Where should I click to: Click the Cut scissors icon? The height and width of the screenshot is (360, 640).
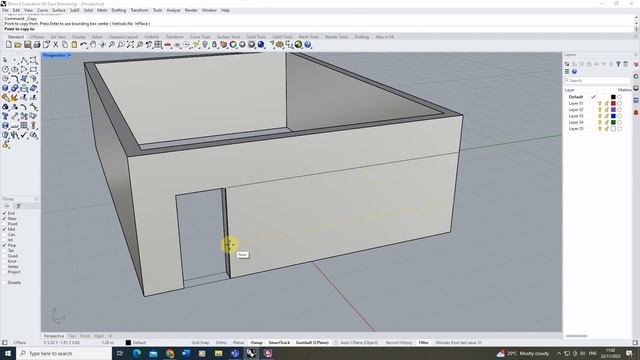tap(56, 44)
